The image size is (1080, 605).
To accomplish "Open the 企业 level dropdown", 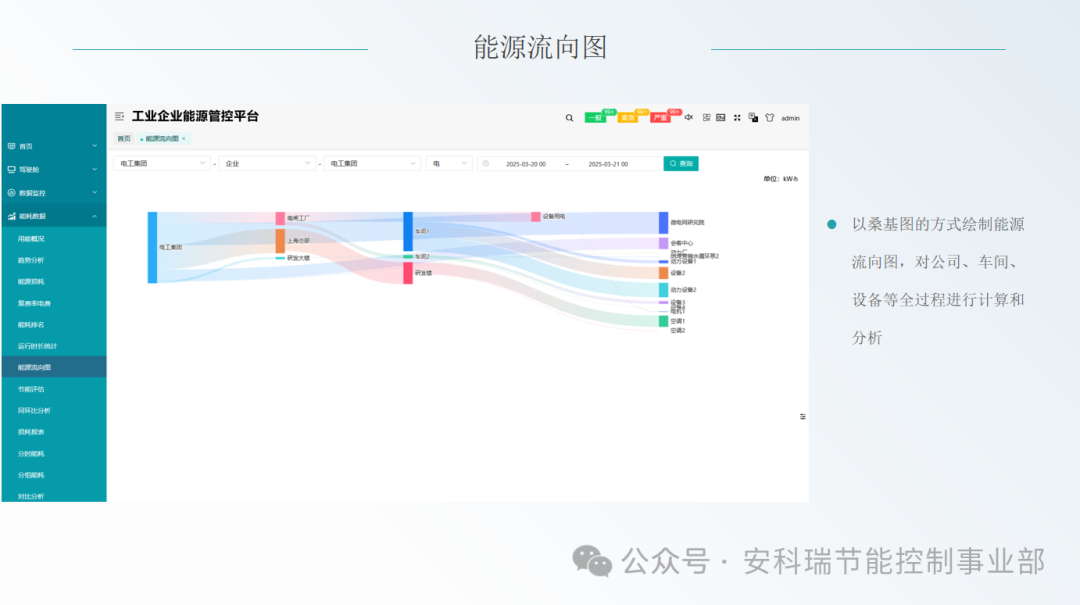I will tap(267, 164).
